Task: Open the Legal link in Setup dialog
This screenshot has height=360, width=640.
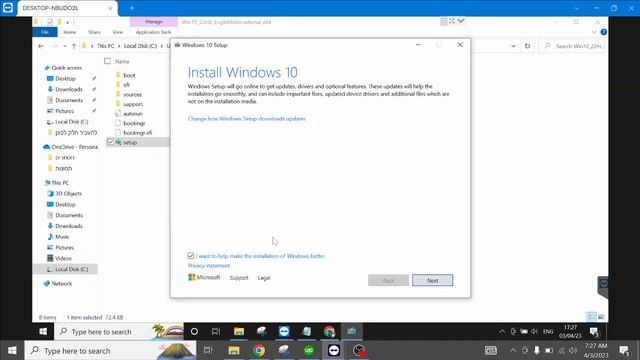Action: click(264, 278)
